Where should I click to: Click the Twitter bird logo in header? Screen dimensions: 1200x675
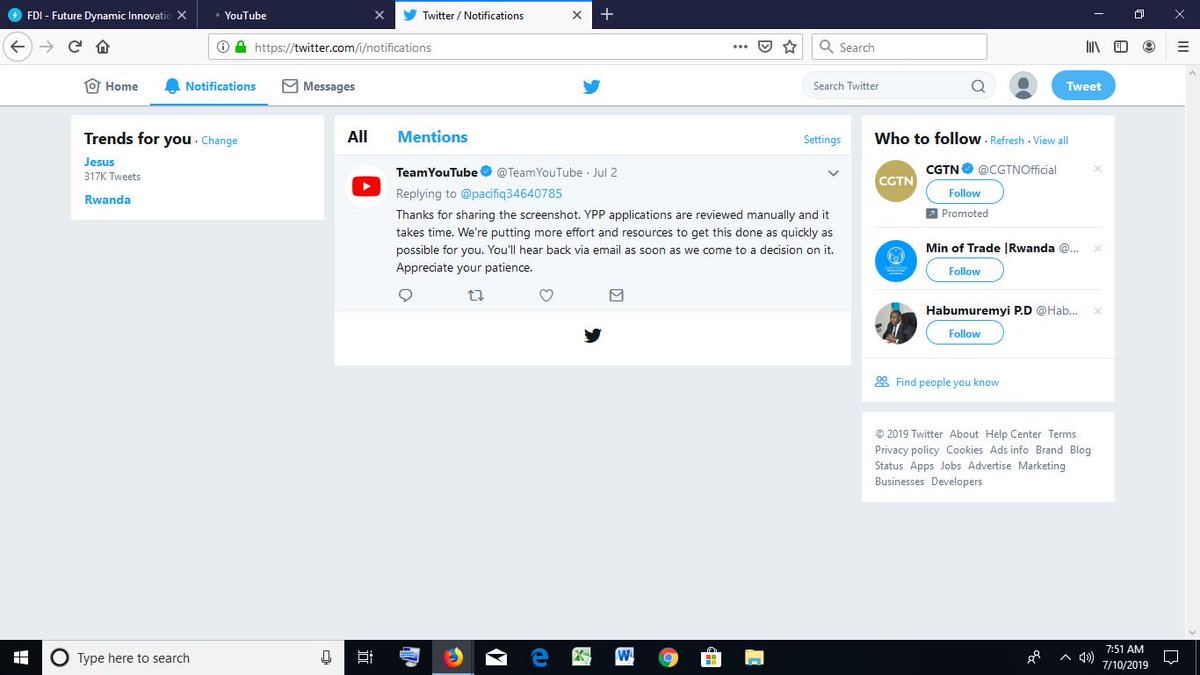(x=591, y=86)
